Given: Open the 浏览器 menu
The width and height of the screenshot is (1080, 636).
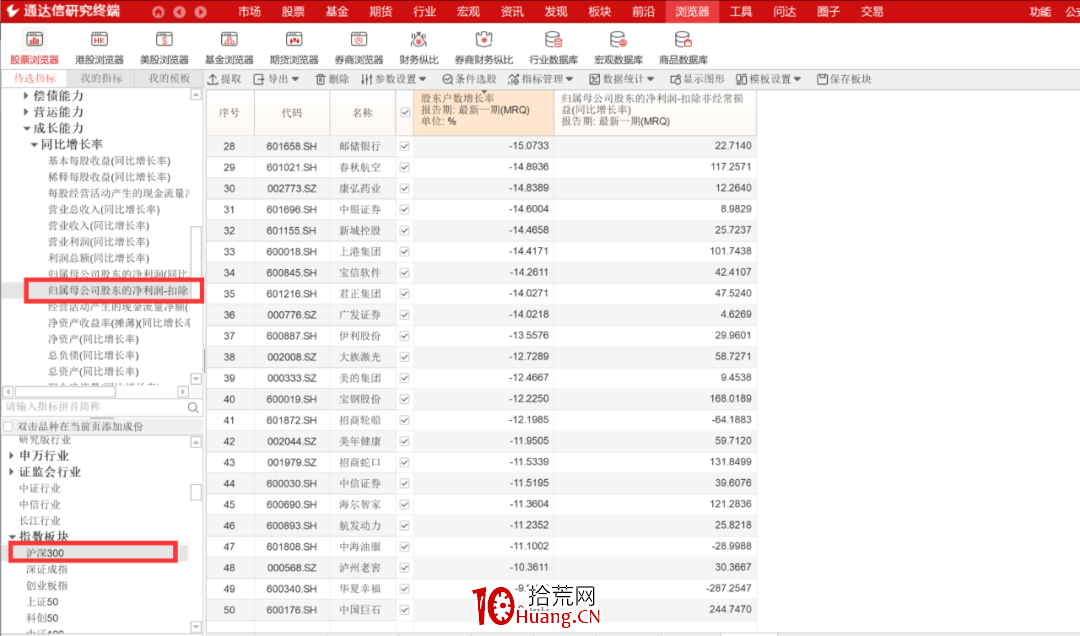Looking at the screenshot, I should pyautogui.click(x=692, y=12).
